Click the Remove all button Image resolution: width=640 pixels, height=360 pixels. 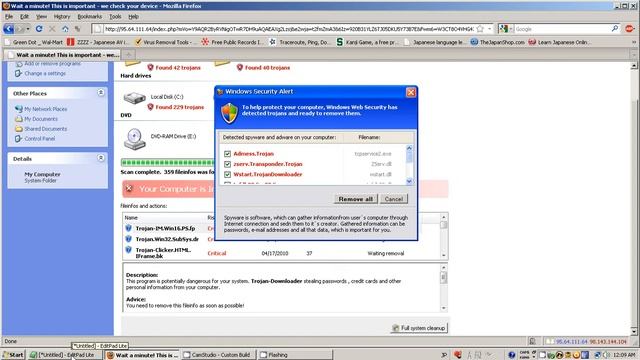(x=355, y=199)
